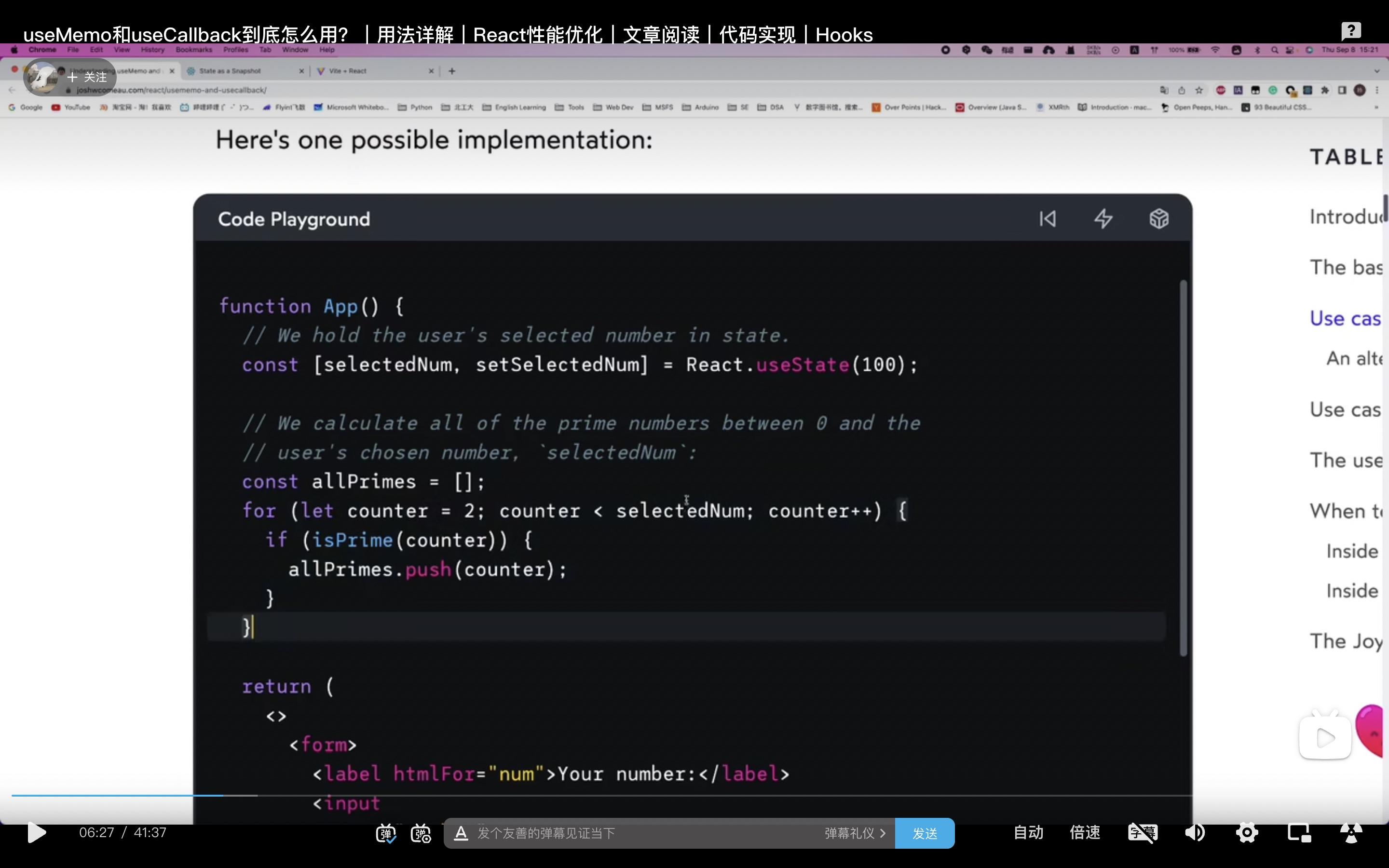Open the 倍速 playback speed menu
The height and width of the screenshot is (868, 1389).
[x=1084, y=832]
